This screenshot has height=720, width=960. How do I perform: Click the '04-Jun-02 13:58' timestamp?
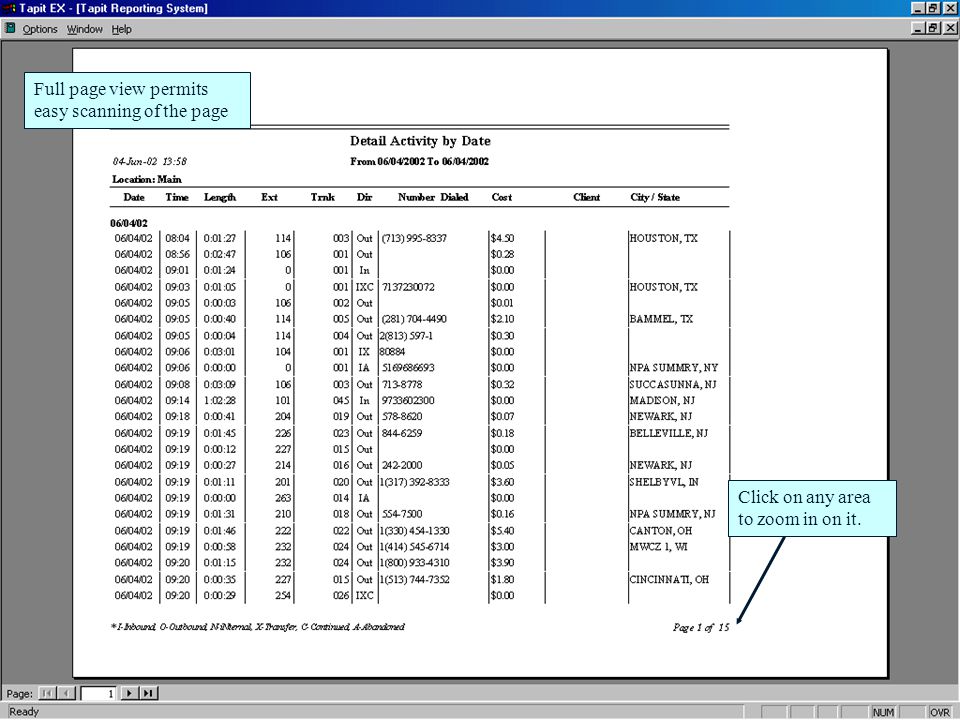click(149, 162)
